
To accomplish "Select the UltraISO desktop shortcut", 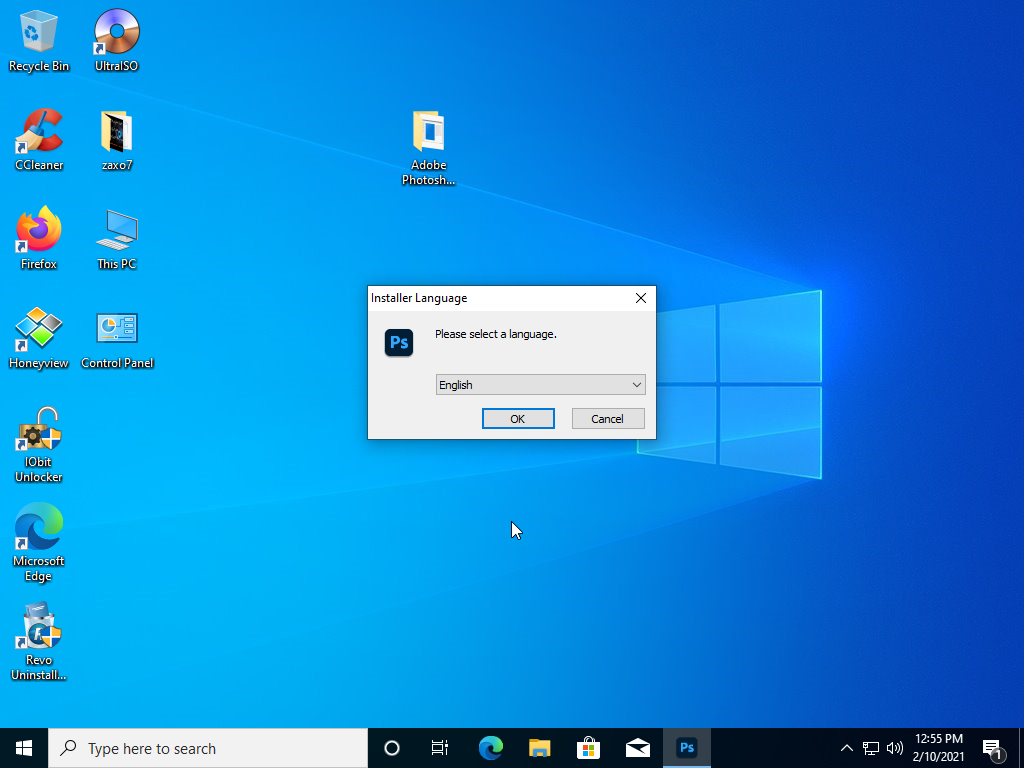I will (116, 40).
